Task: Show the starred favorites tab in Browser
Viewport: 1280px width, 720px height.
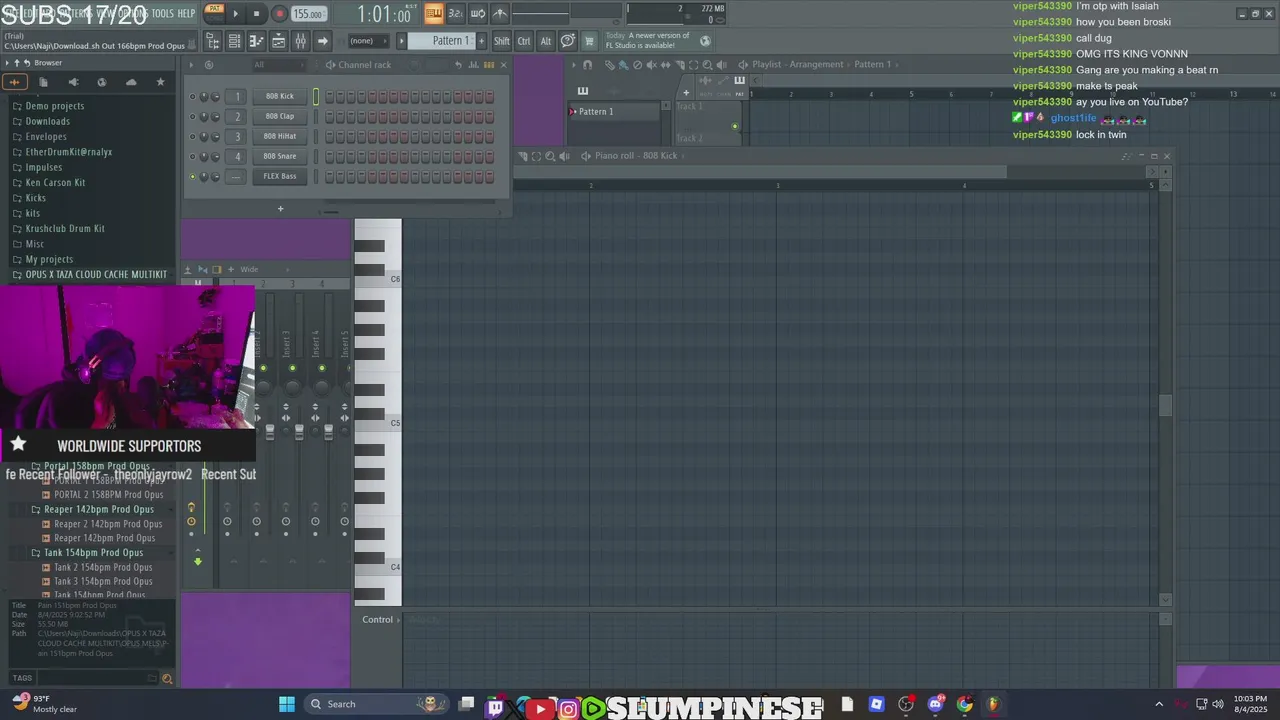Action: click(160, 82)
